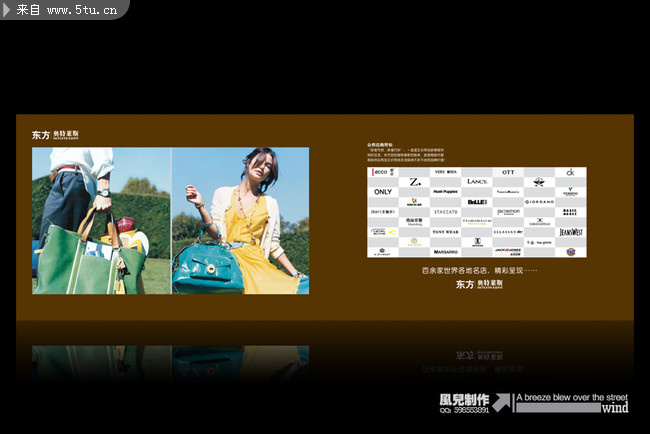650x434 pixels.
Task: Select the VERO MODA logo tile
Action: [x=446, y=172]
